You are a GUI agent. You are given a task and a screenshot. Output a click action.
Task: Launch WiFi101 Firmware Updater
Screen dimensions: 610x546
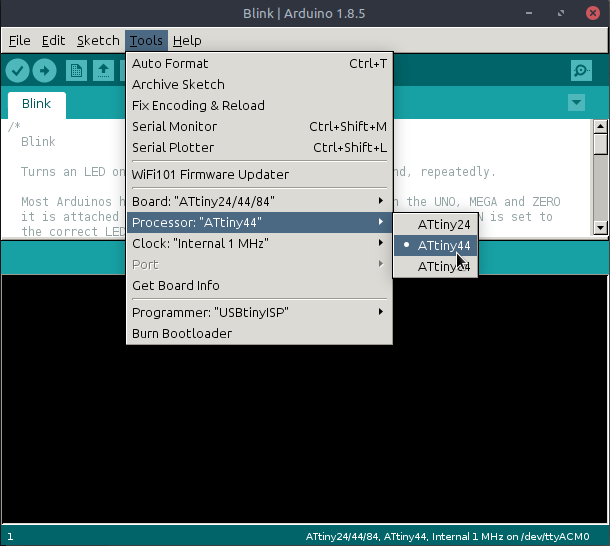259,174
